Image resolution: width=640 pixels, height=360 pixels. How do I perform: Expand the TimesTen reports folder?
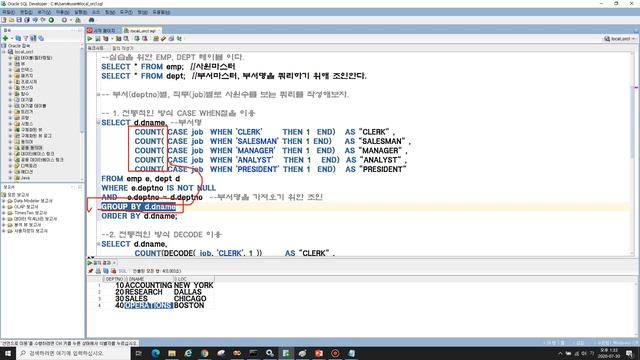4,213
